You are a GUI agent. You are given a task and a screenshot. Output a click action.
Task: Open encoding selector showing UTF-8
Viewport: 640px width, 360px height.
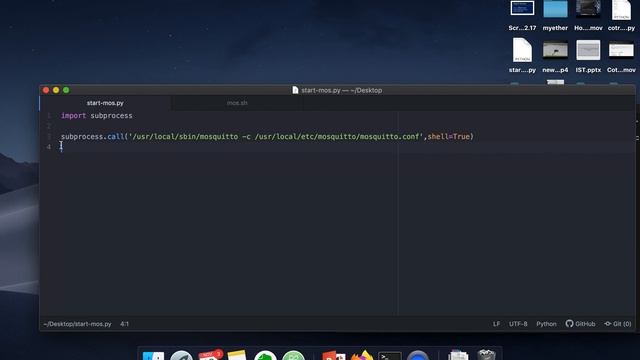[x=518, y=324]
